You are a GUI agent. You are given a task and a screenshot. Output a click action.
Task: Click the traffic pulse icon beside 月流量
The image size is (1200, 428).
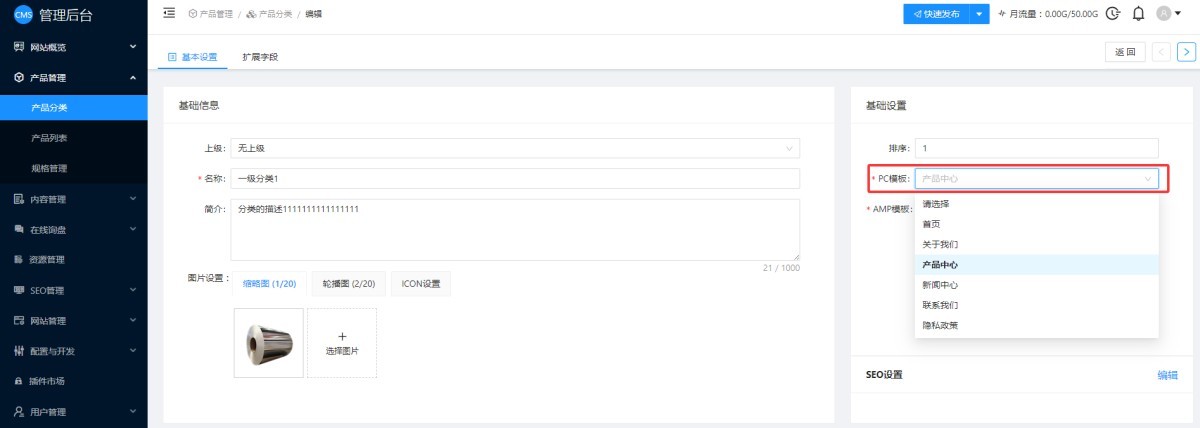[1002, 14]
